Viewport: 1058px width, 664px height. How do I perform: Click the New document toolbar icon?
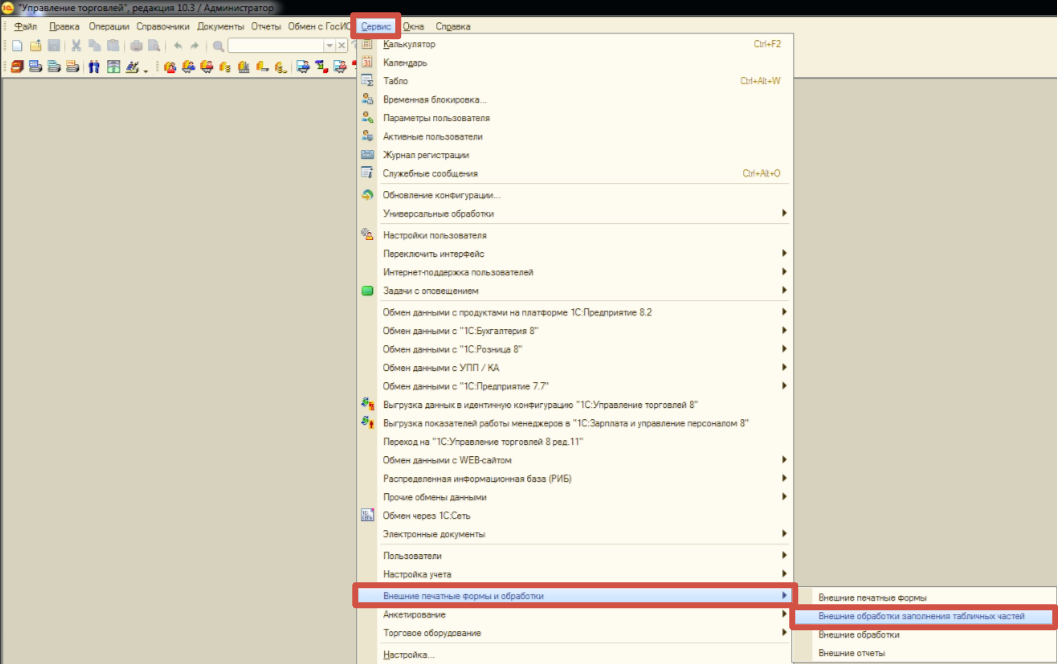pyautogui.click(x=18, y=45)
